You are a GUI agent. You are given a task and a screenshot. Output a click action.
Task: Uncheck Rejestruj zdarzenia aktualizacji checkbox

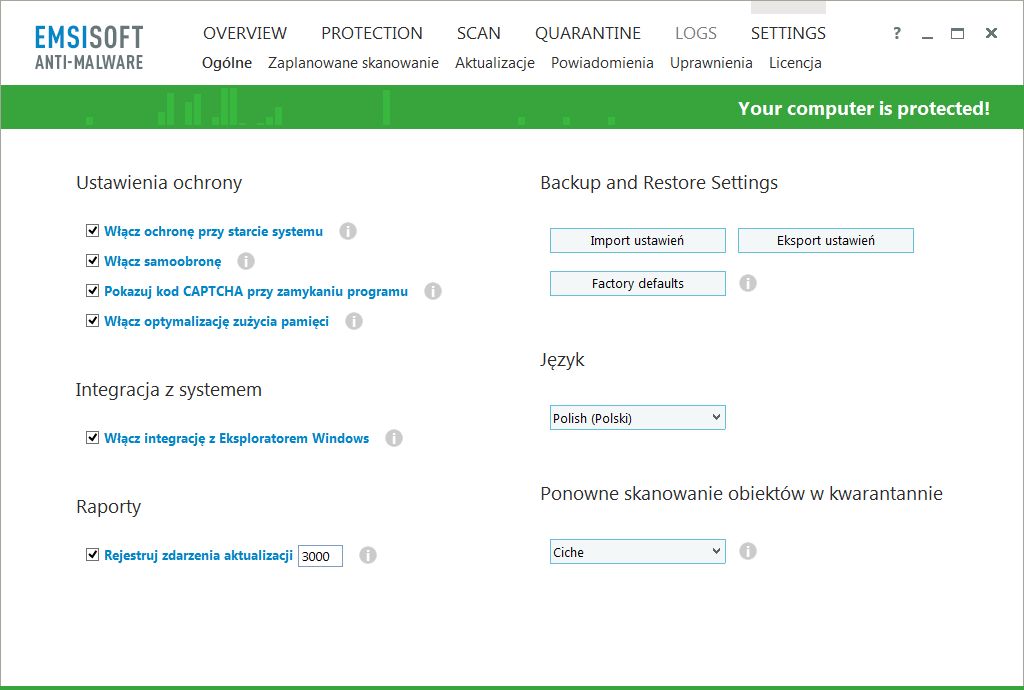tap(93, 554)
